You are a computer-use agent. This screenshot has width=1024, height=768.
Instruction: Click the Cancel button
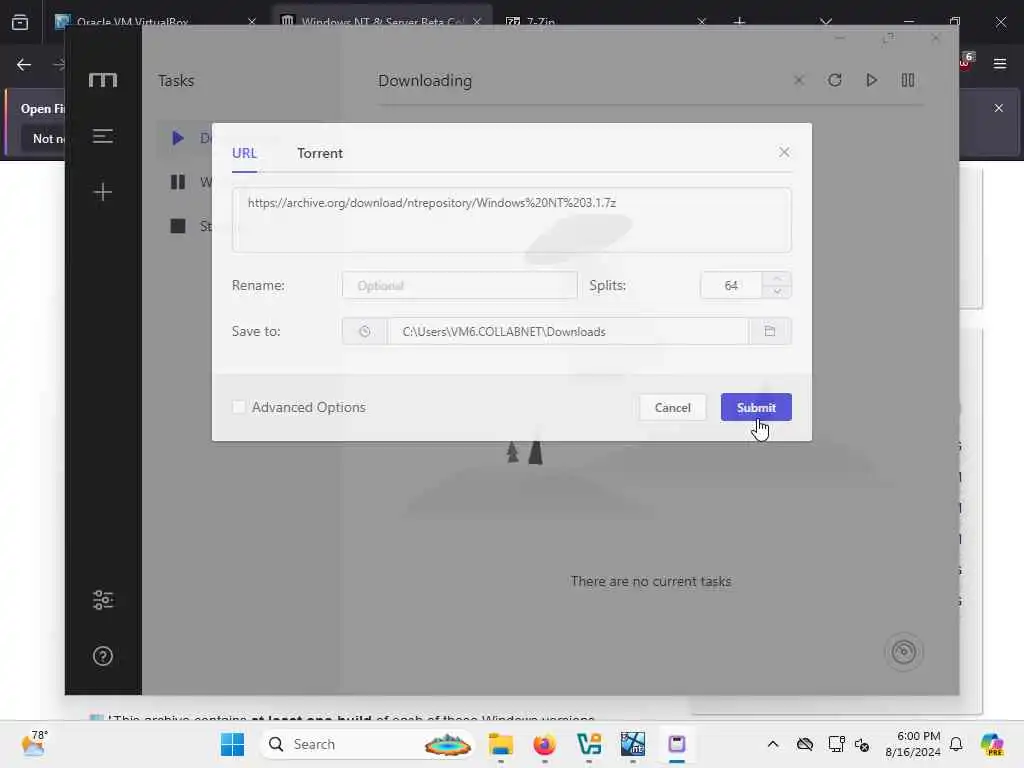[x=673, y=408]
